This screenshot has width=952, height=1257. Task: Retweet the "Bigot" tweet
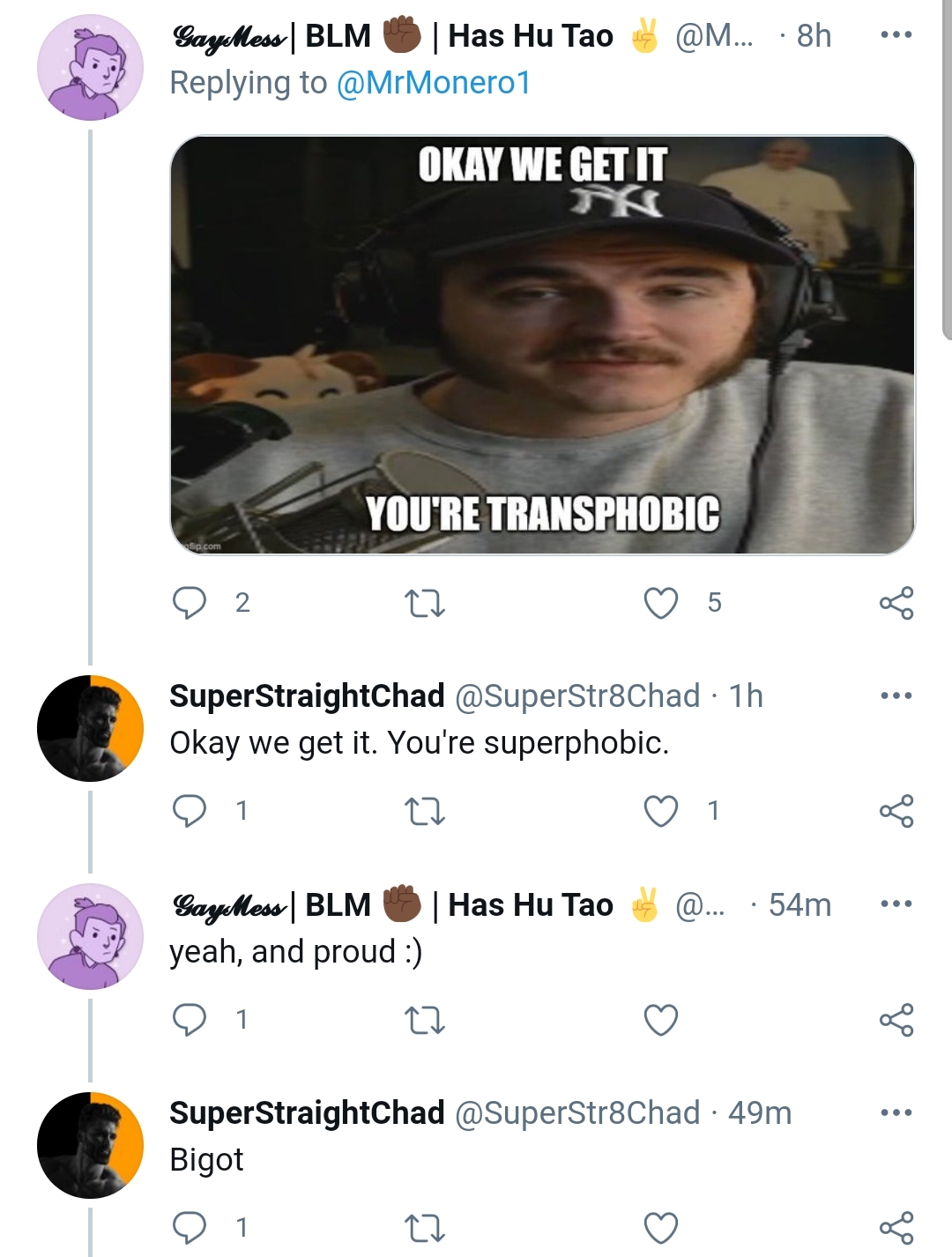tap(424, 1228)
